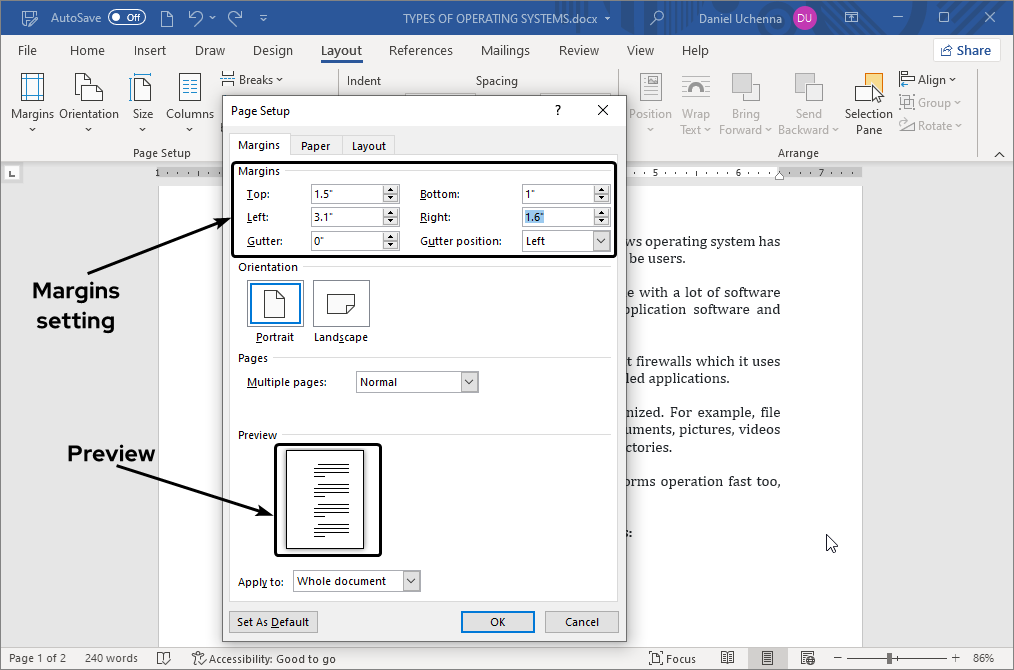1014x670 pixels.
Task: Switch to the Paper tab
Action: click(315, 145)
